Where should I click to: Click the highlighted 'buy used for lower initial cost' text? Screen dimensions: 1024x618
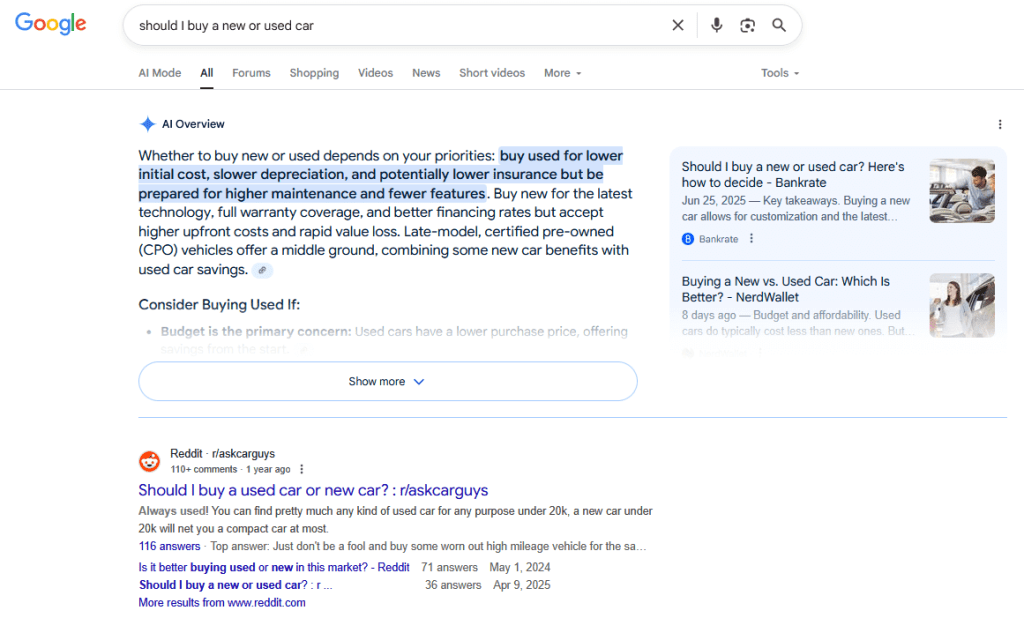[381, 174]
